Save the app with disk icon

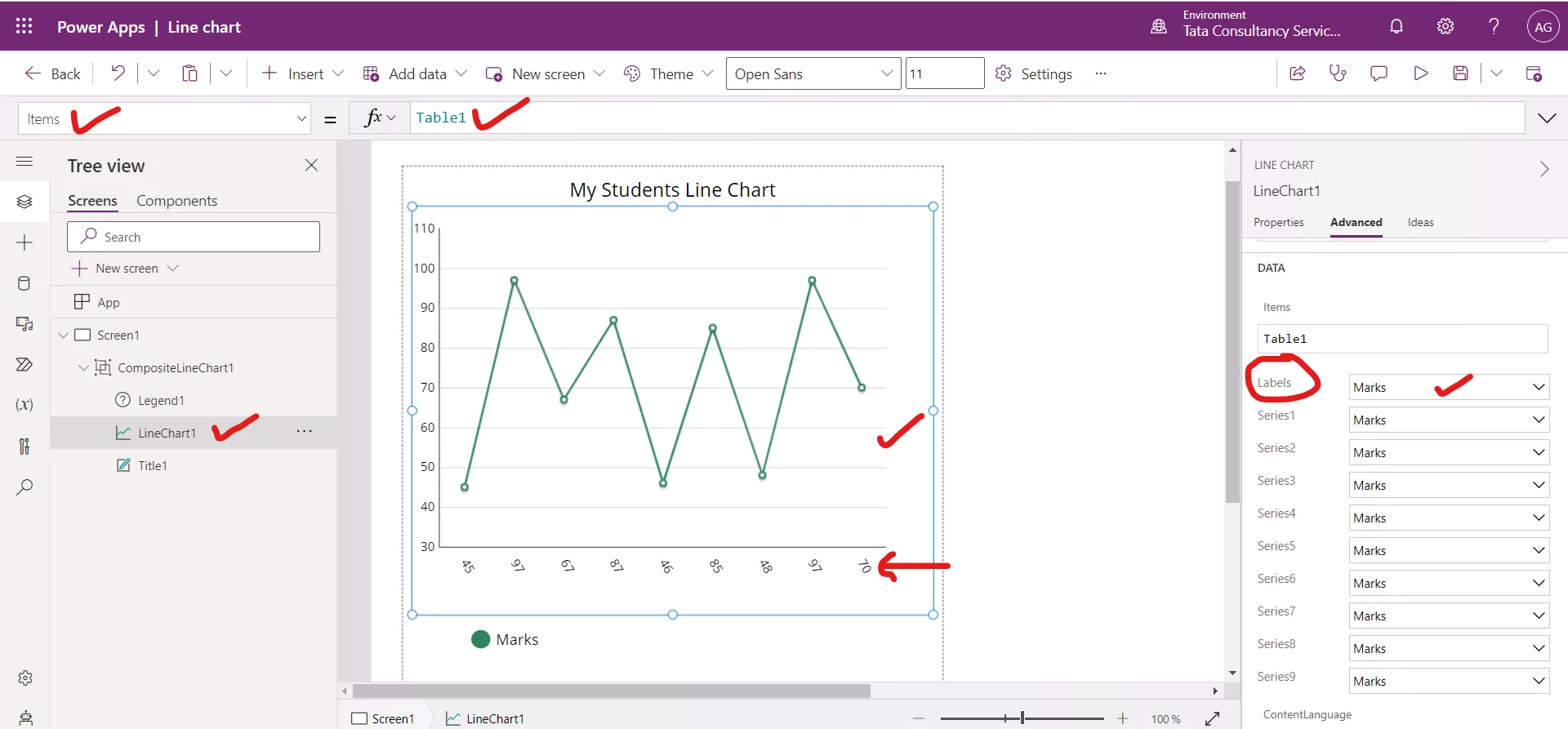pyautogui.click(x=1460, y=73)
